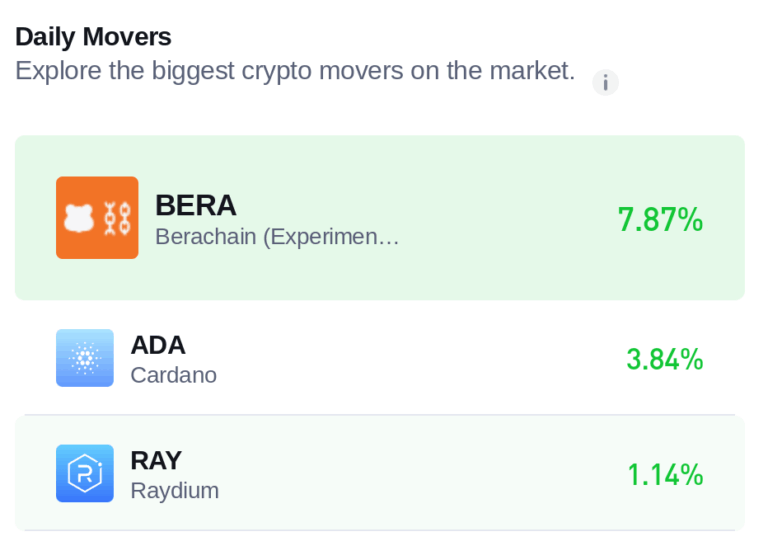Click the chain links in the BERA logo

pyautogui.click(x=117, y=218)
